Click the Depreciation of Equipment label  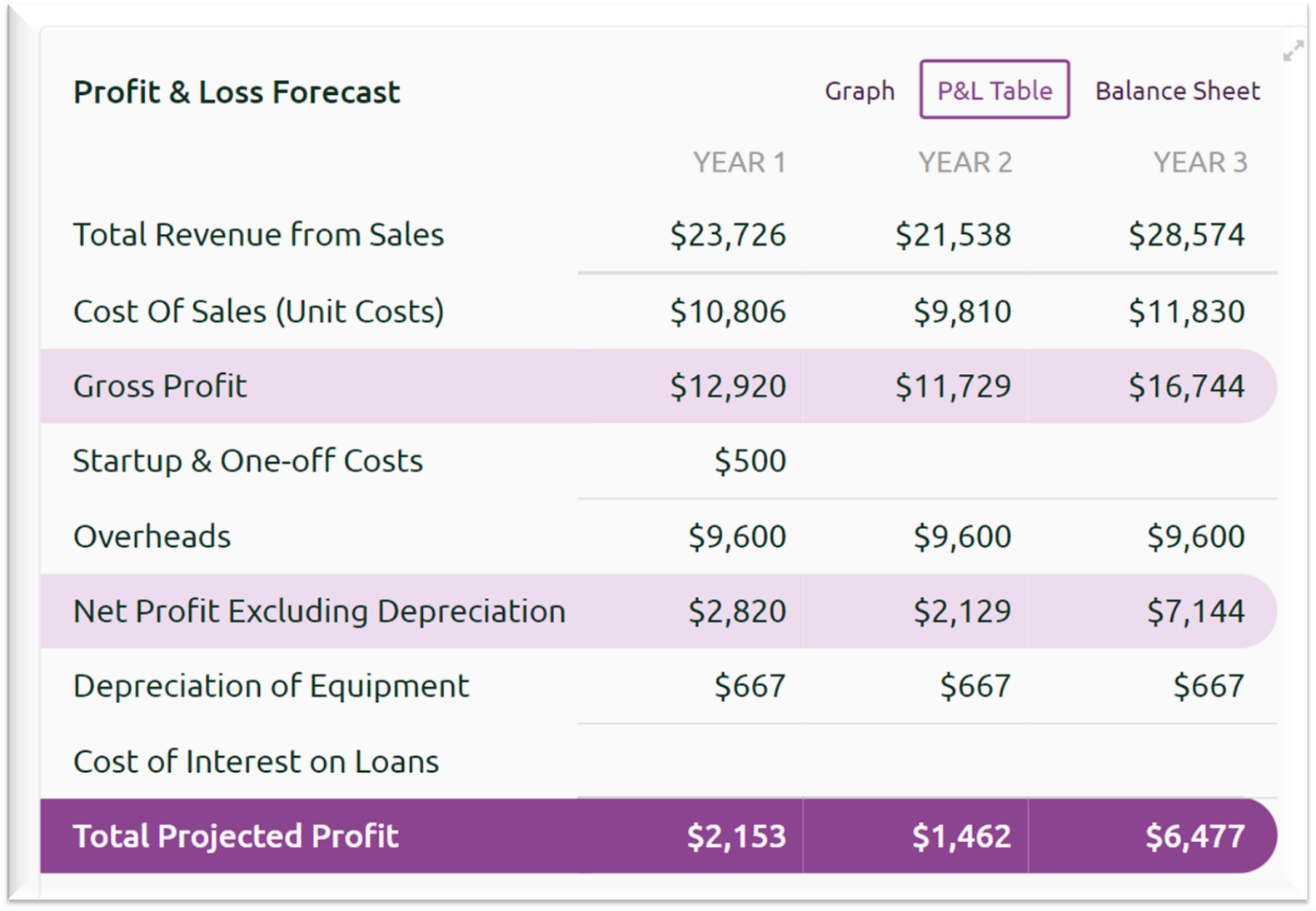tap(271, 685)
